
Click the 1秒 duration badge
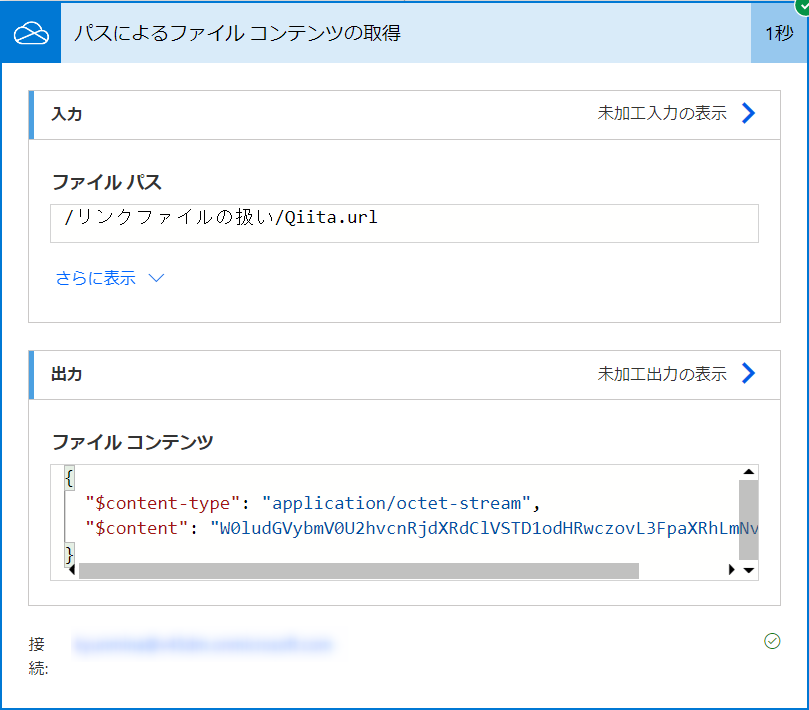pos(779,34)
